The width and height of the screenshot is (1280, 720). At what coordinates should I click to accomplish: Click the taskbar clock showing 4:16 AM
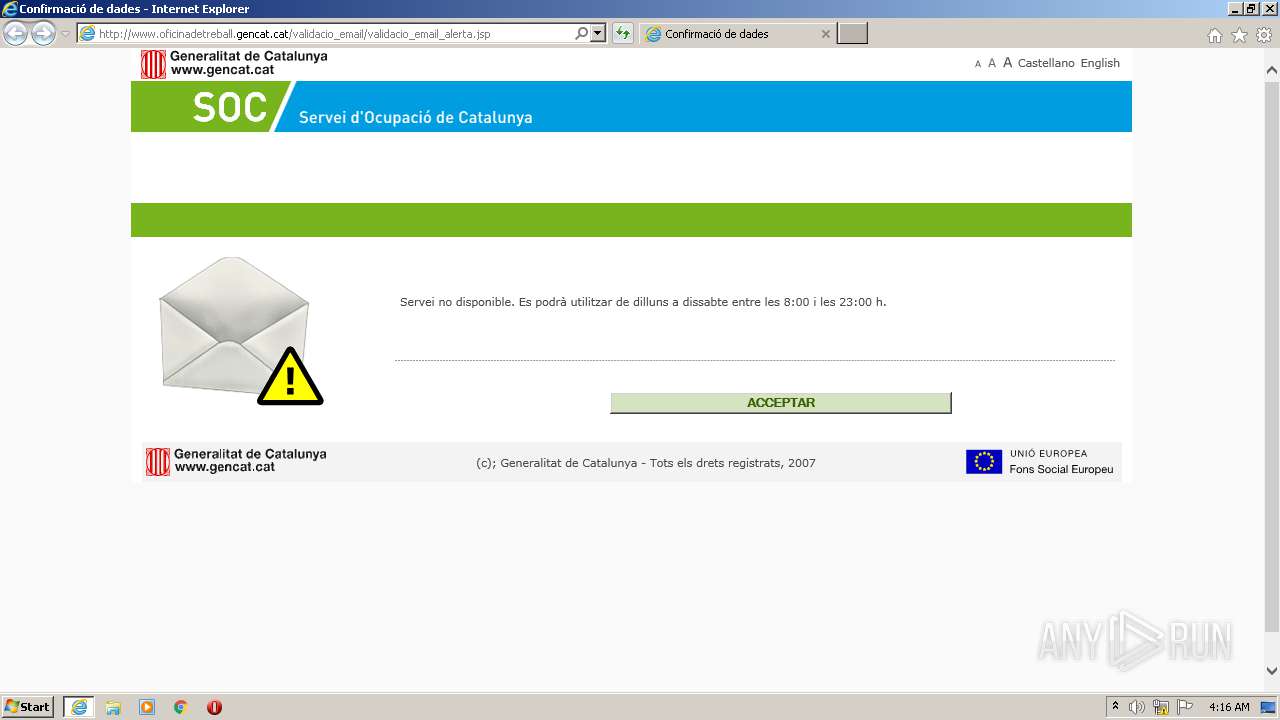[1229, 707]
